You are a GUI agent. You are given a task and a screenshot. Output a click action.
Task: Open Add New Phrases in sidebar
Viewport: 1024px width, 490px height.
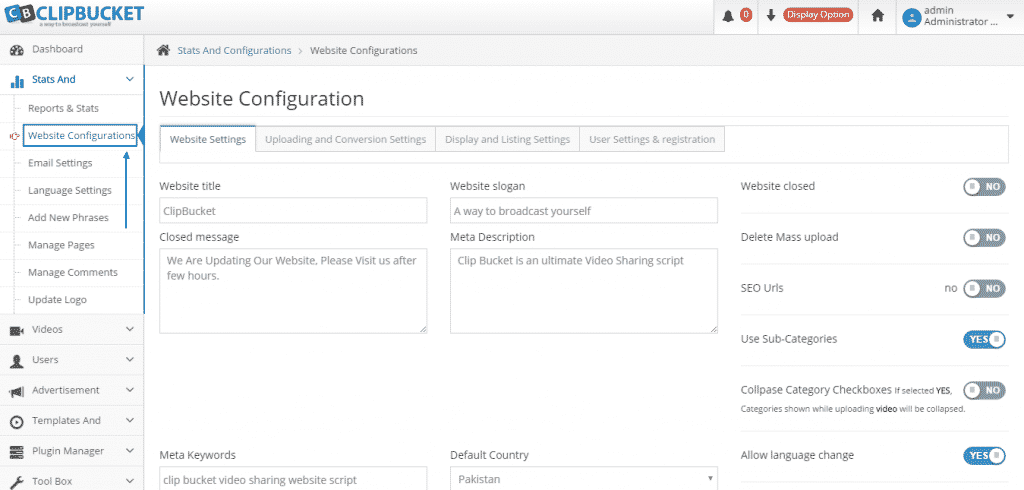[68, 218]
